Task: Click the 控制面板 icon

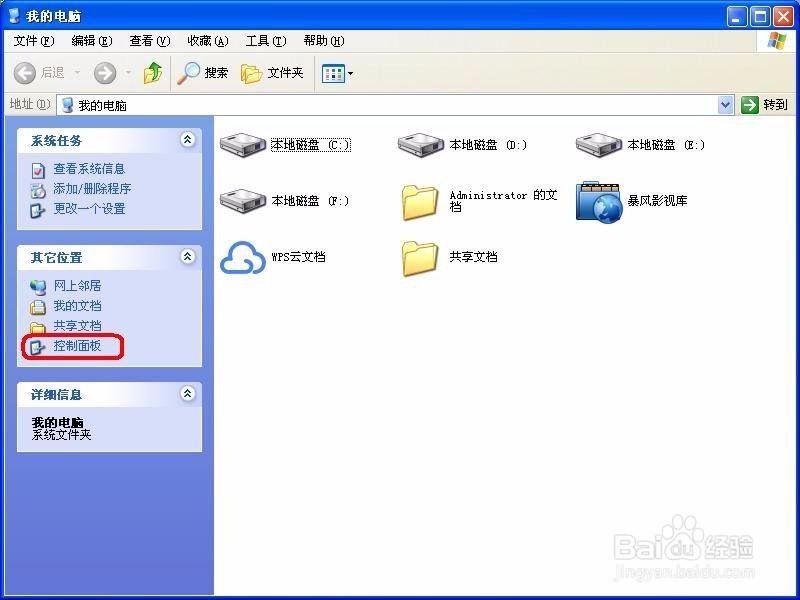Action: pyautogui.click(x=38, y=347)
